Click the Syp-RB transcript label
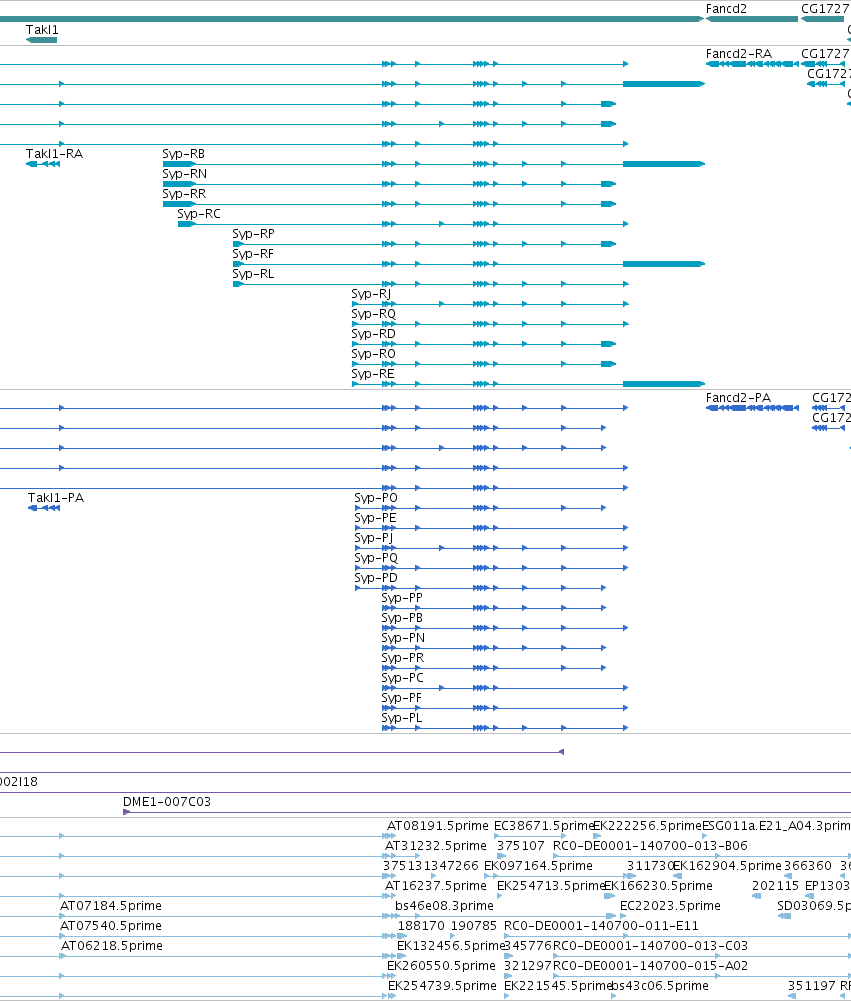 183,154
